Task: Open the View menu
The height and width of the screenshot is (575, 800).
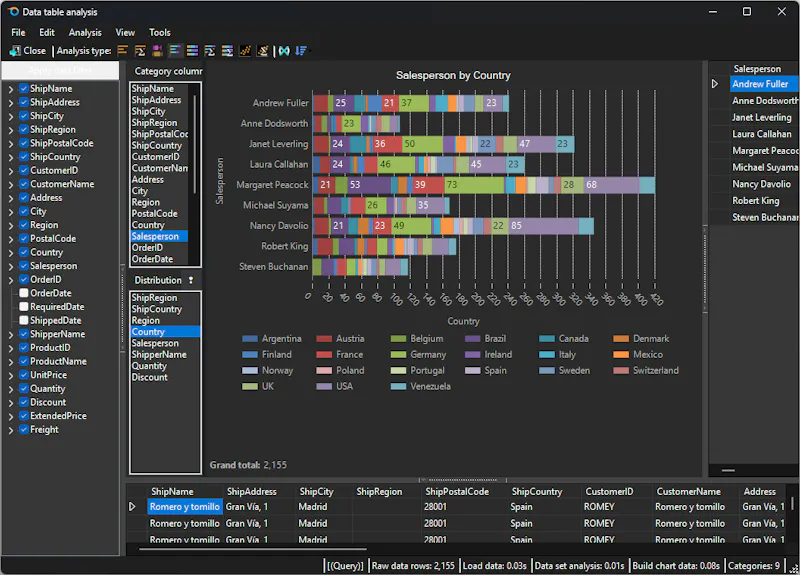Action: point(125,33)
